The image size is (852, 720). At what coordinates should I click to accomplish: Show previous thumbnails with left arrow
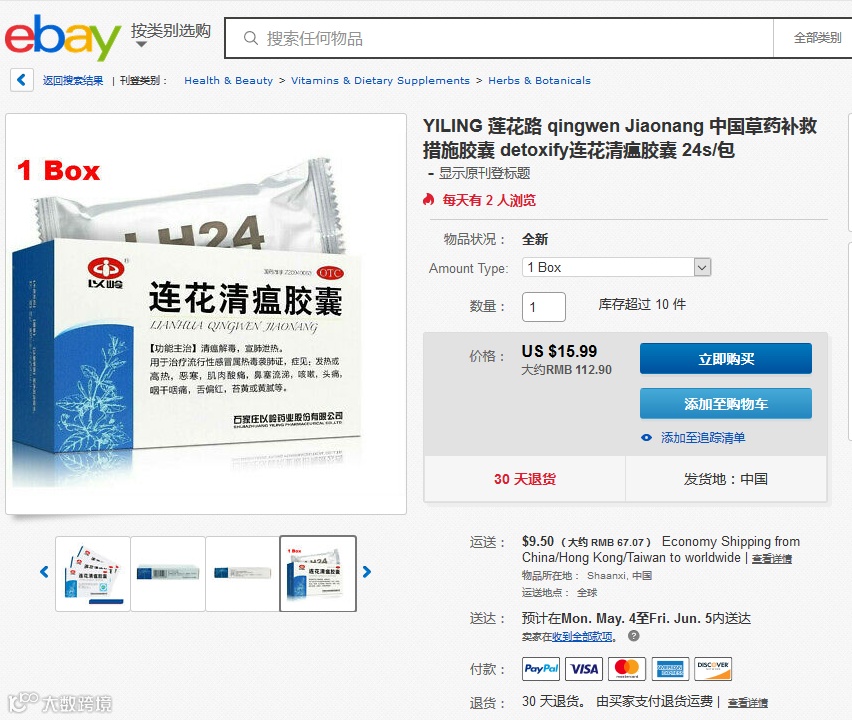pyautogui.click(x=45, y=572)
